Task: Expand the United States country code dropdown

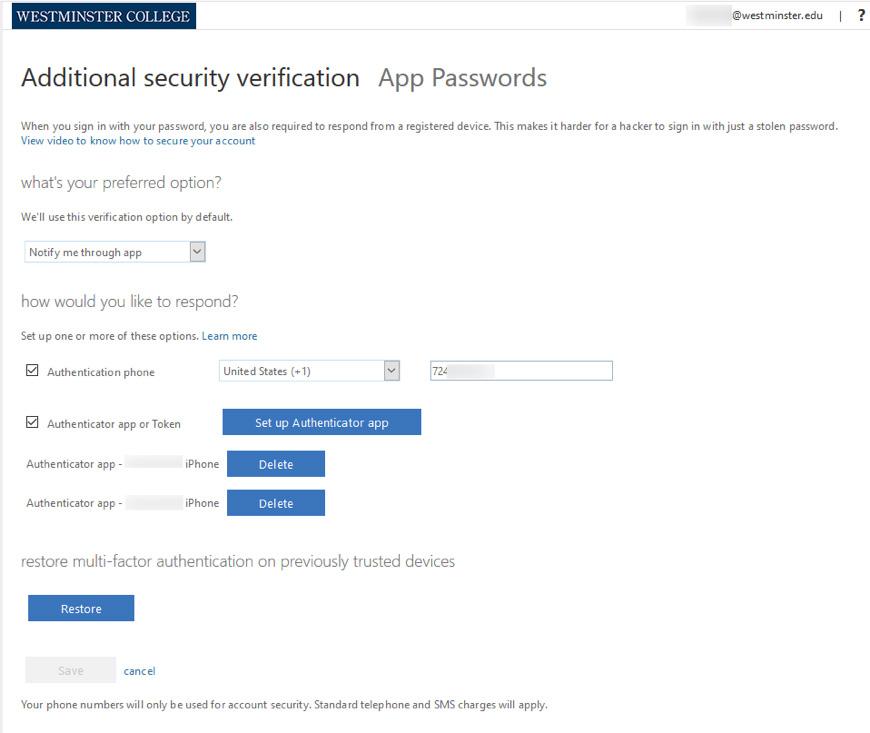Action: pos(309,371)
